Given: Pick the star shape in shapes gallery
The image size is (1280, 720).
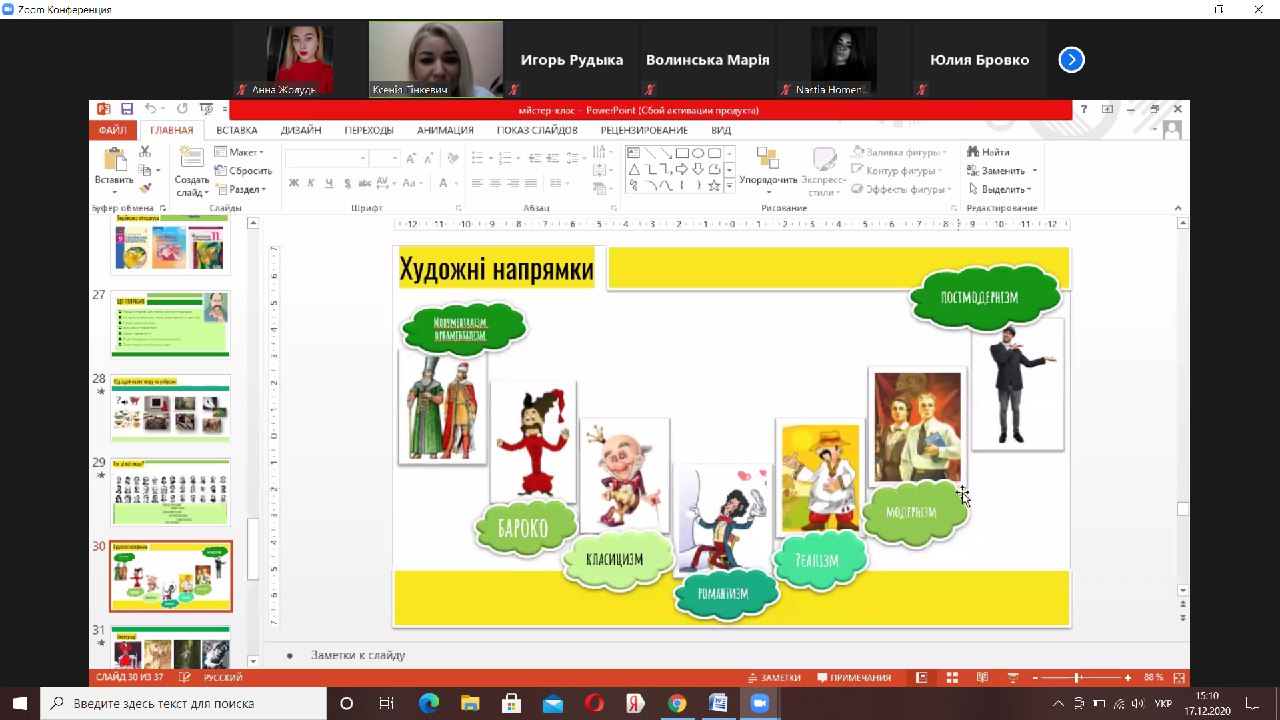Looking at the screenshot, I should (x=714, y=185).
